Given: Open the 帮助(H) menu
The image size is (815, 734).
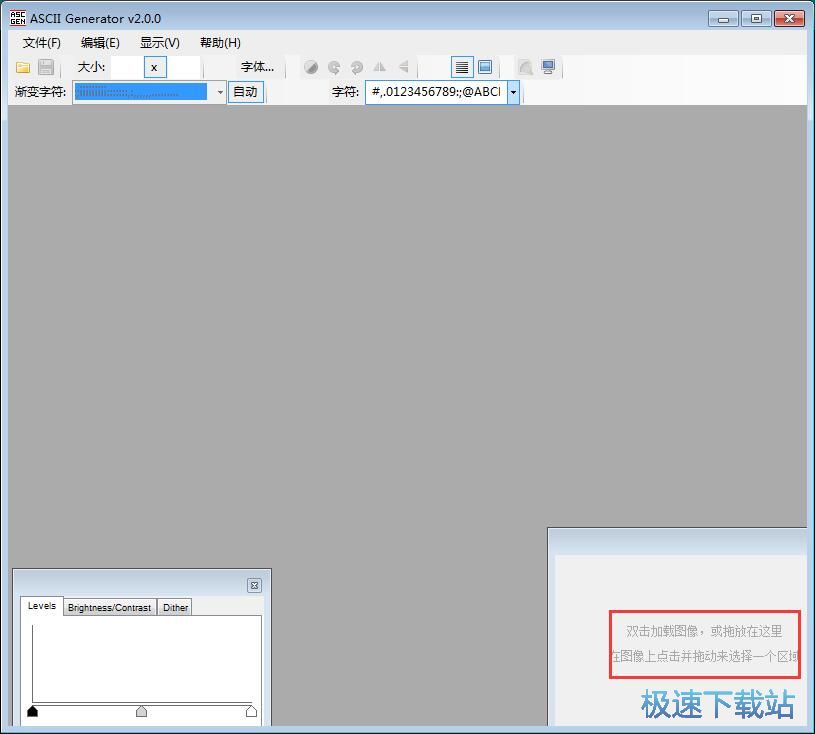Looking at the screenshot, I should pyautogui.click(x=220, y=43).
